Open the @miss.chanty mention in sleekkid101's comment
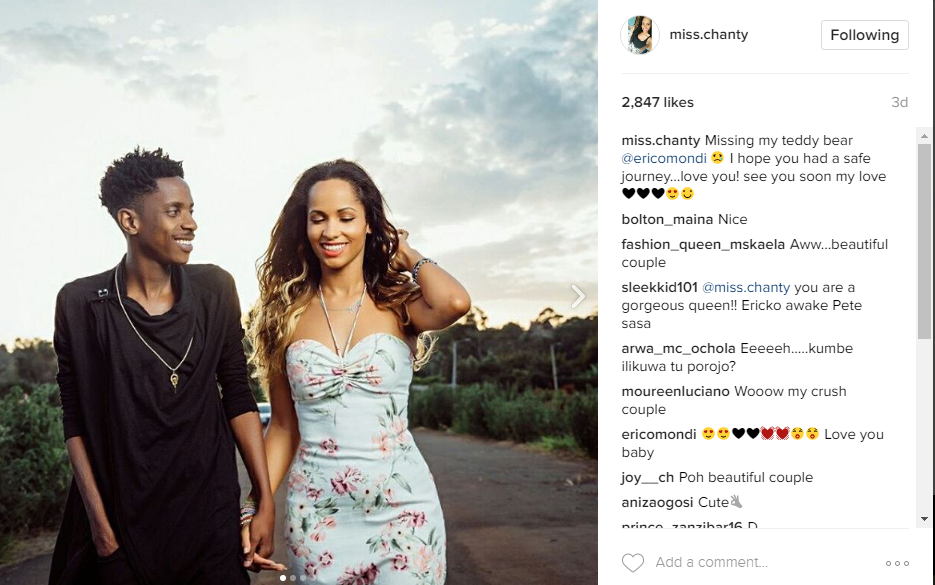Image resolution: width=935 pixels, height=585 pixels. tap(746, 287)
